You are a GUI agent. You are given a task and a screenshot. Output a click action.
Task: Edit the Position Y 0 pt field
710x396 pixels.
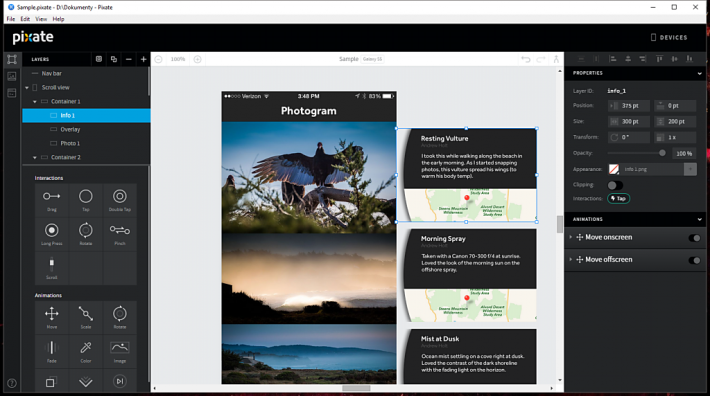(675, 106)
